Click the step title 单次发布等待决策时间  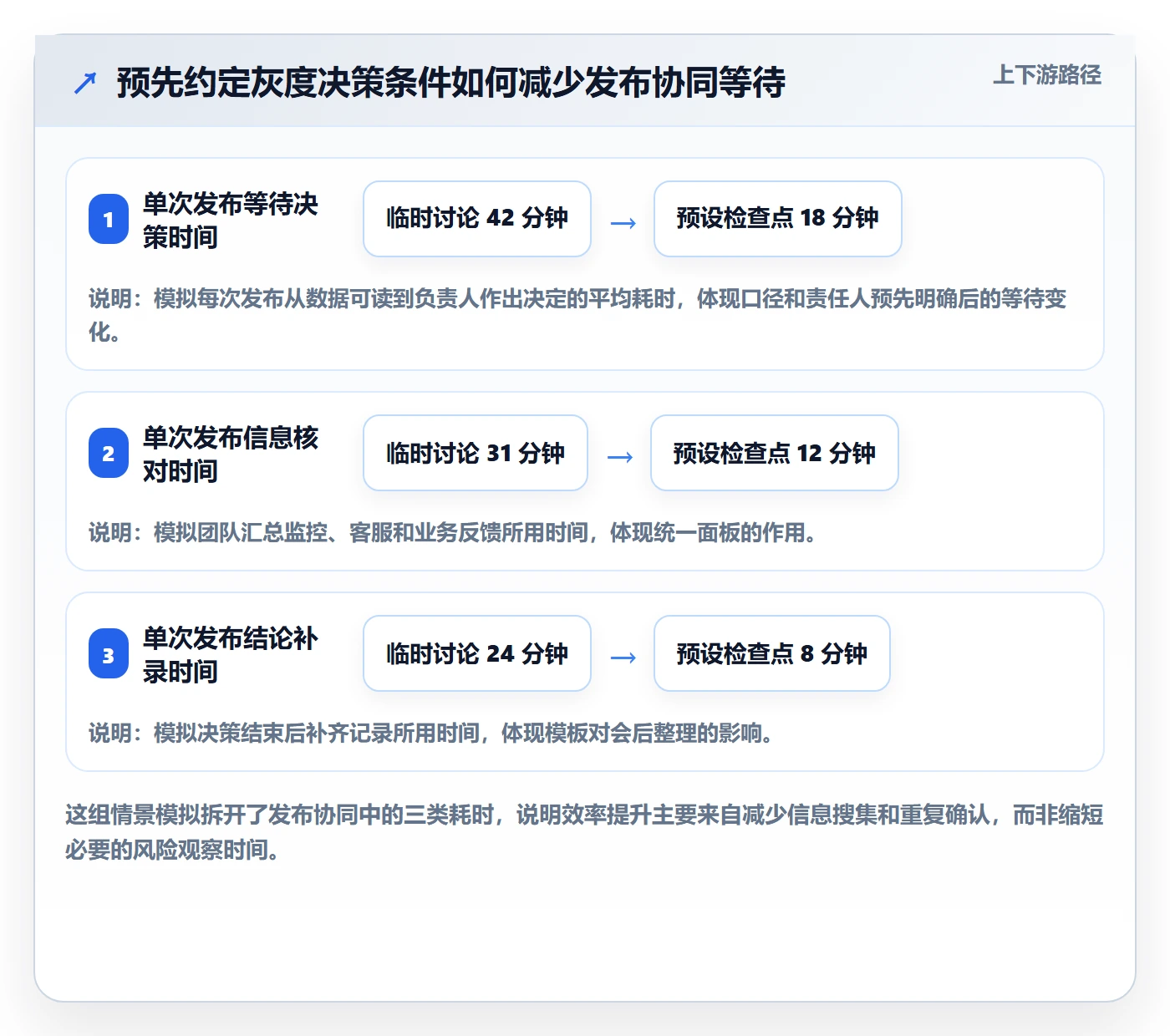point(231,220)
